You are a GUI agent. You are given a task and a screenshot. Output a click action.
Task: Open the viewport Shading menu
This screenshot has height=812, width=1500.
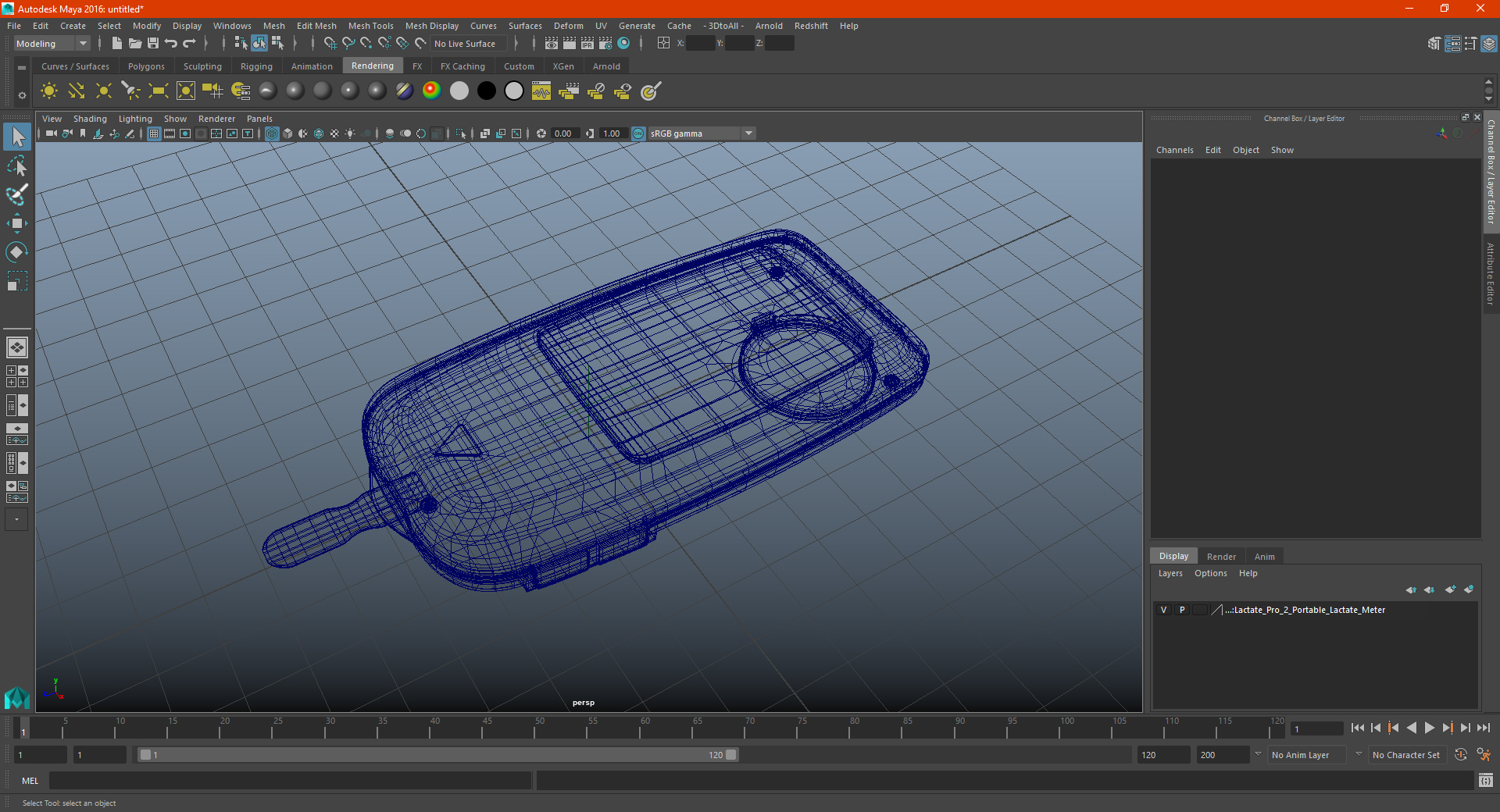pos(90,119)
